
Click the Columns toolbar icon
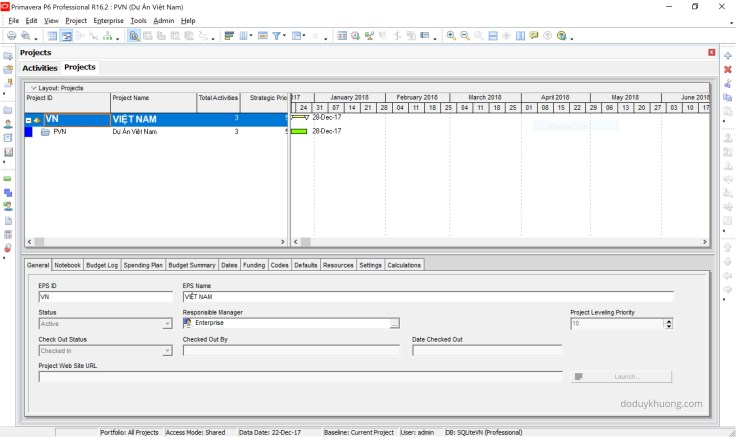tap(244, 36)
